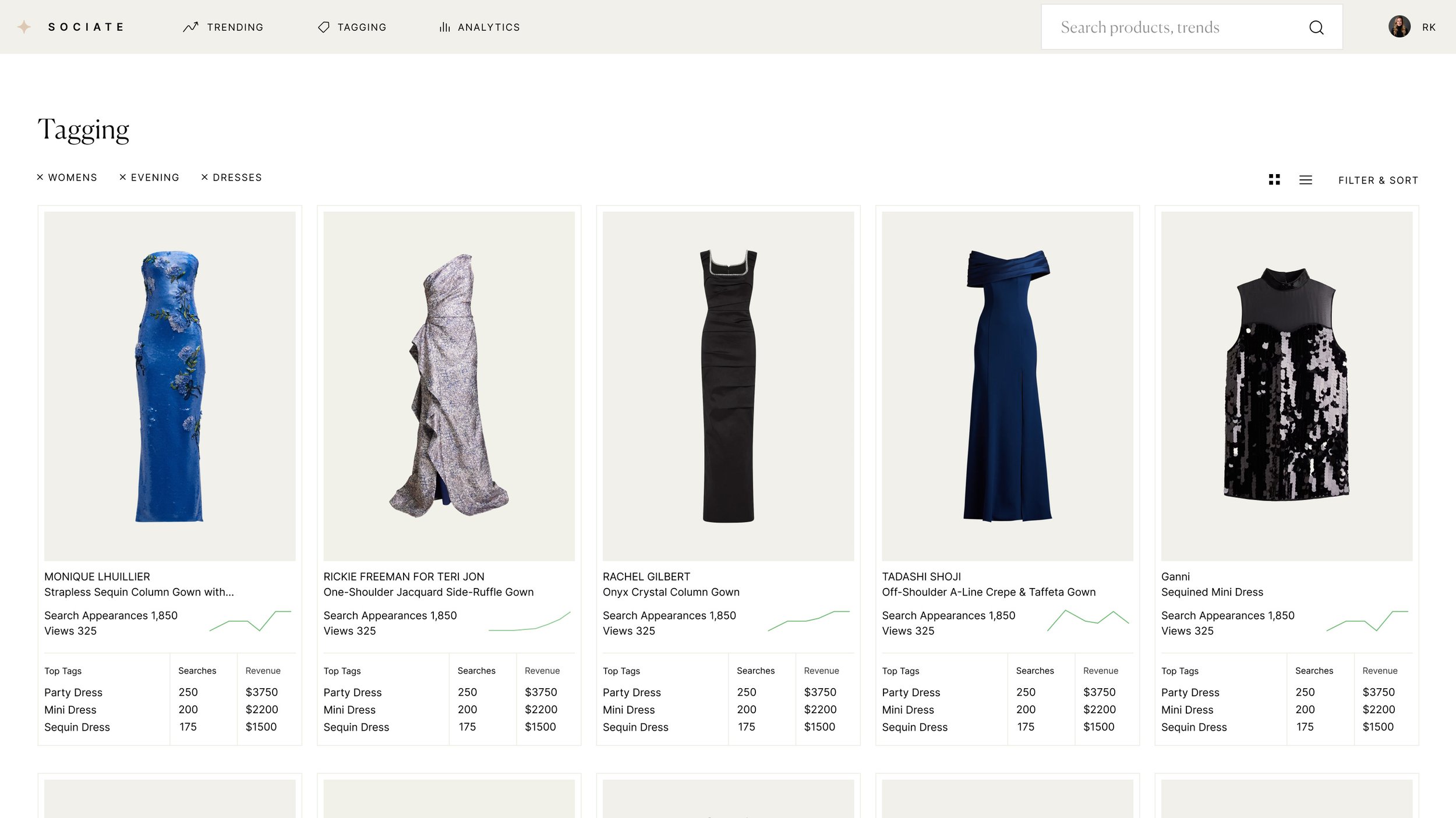The width and height of the screenshot is (1456, 818).
Task: Click Search Appearances 1,850 on Tadashi Shoji card
Action: click(x=949, y=615)
